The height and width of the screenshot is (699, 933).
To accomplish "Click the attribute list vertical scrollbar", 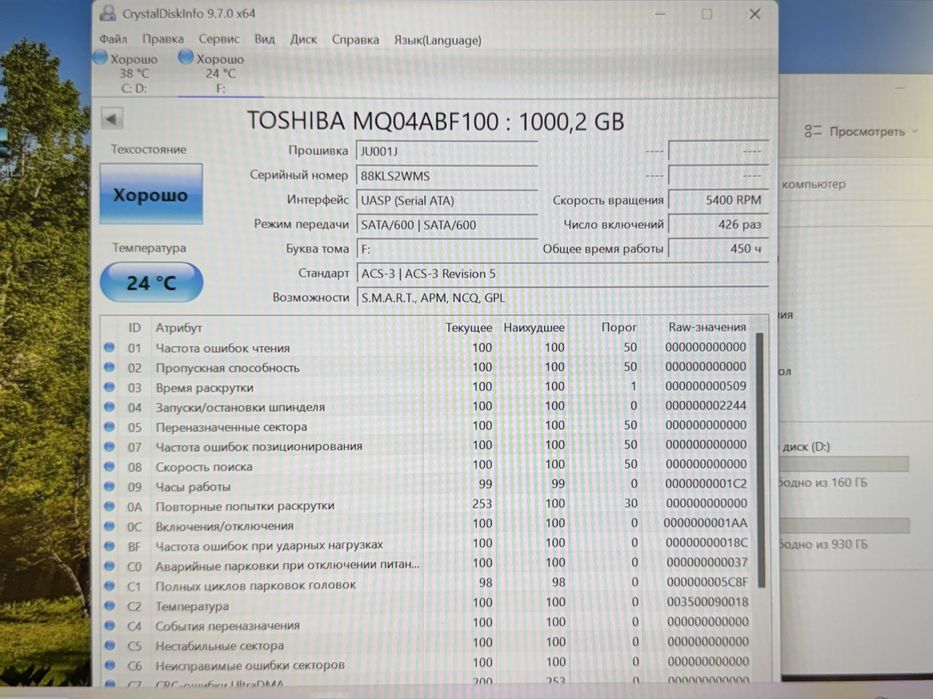I will tap(760, 461).
